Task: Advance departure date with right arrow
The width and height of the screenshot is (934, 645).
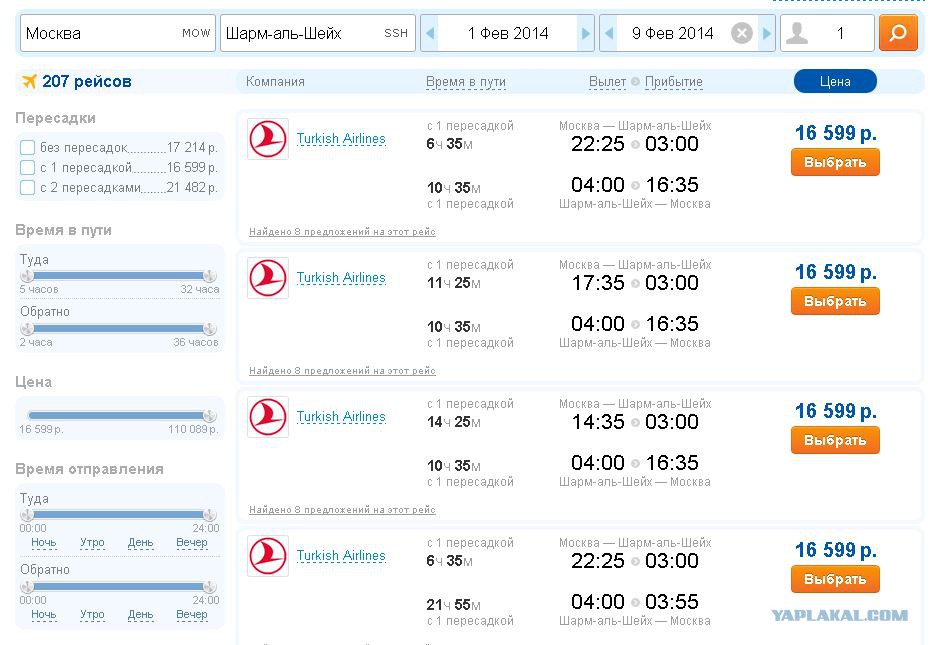Action: [586, 33]
